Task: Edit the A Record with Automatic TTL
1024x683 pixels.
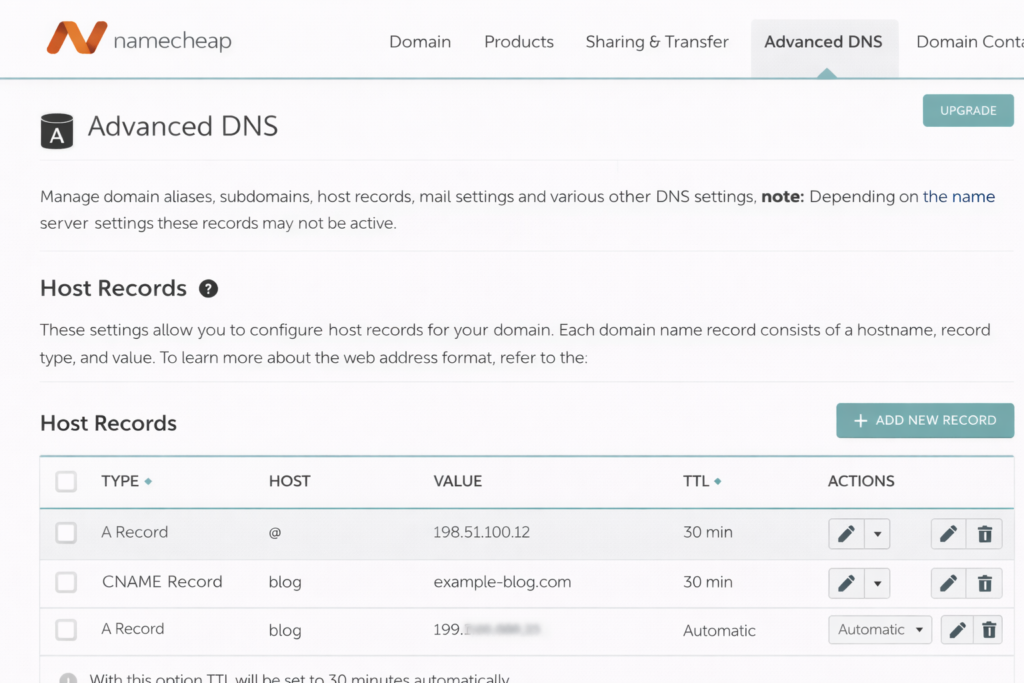Action: pos(956,630)
